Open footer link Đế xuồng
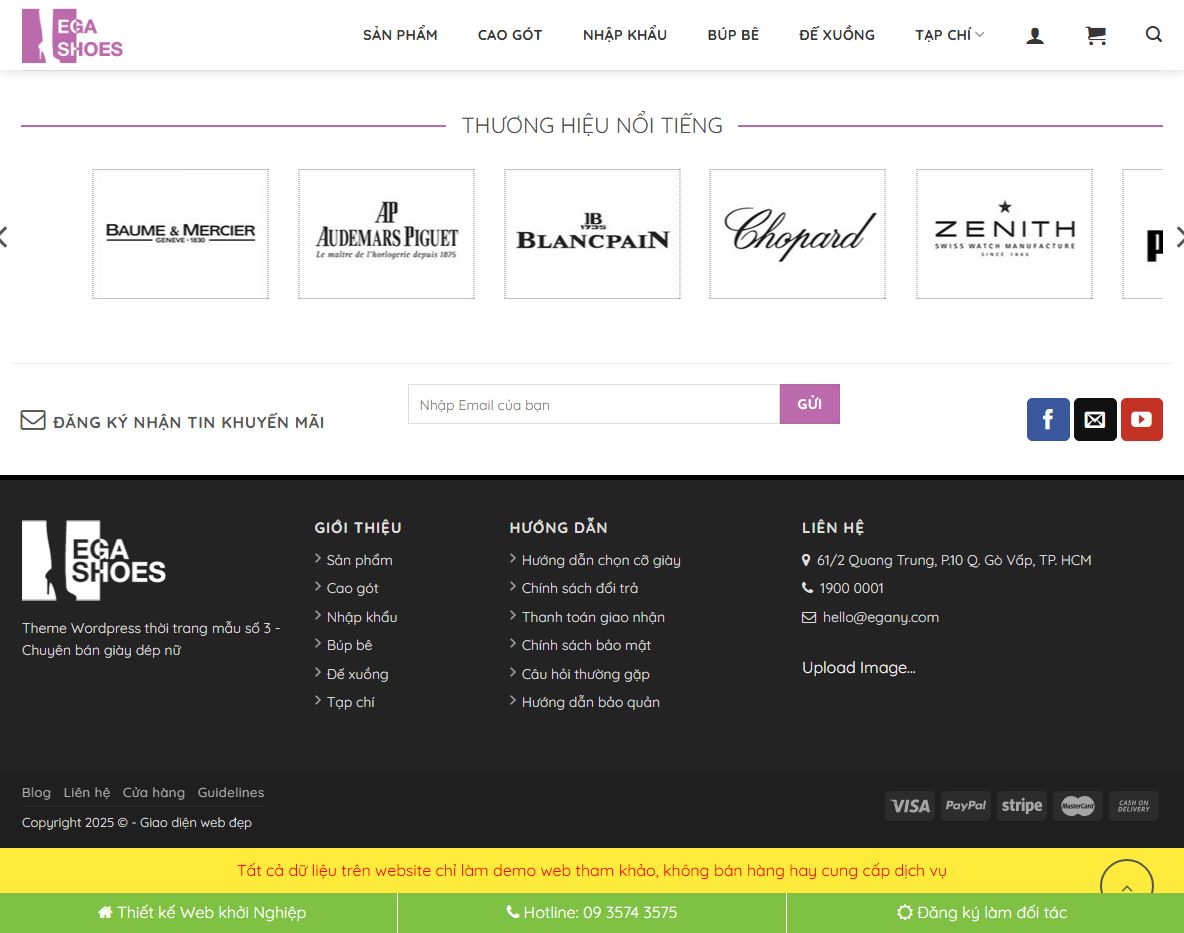Screen dimensions: 1184x933 357,674
